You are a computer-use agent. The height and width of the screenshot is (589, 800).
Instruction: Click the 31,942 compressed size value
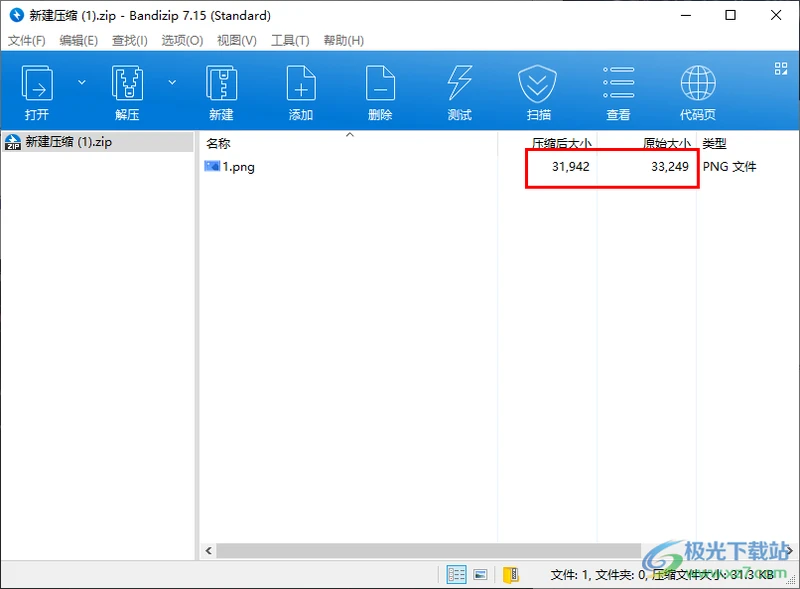pyautogui.click(x=570, y=166)
